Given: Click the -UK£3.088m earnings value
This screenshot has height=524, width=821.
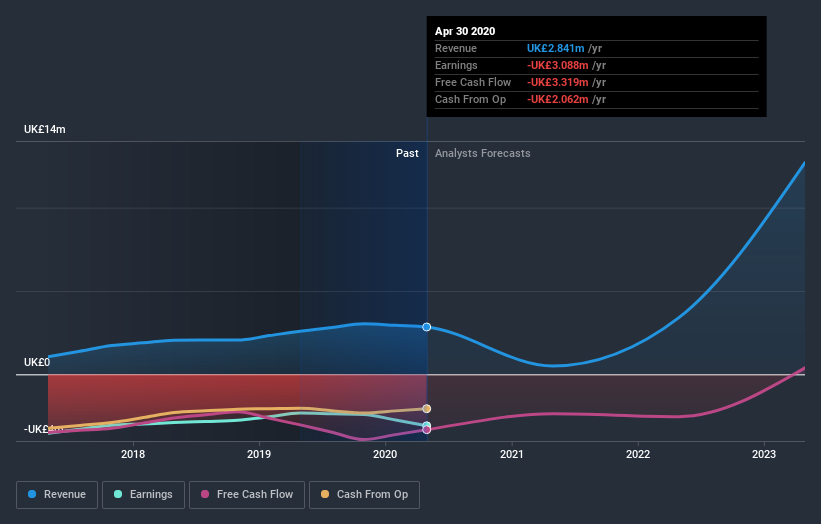Looking at the screenshot, I should click(x=558, y=65).
